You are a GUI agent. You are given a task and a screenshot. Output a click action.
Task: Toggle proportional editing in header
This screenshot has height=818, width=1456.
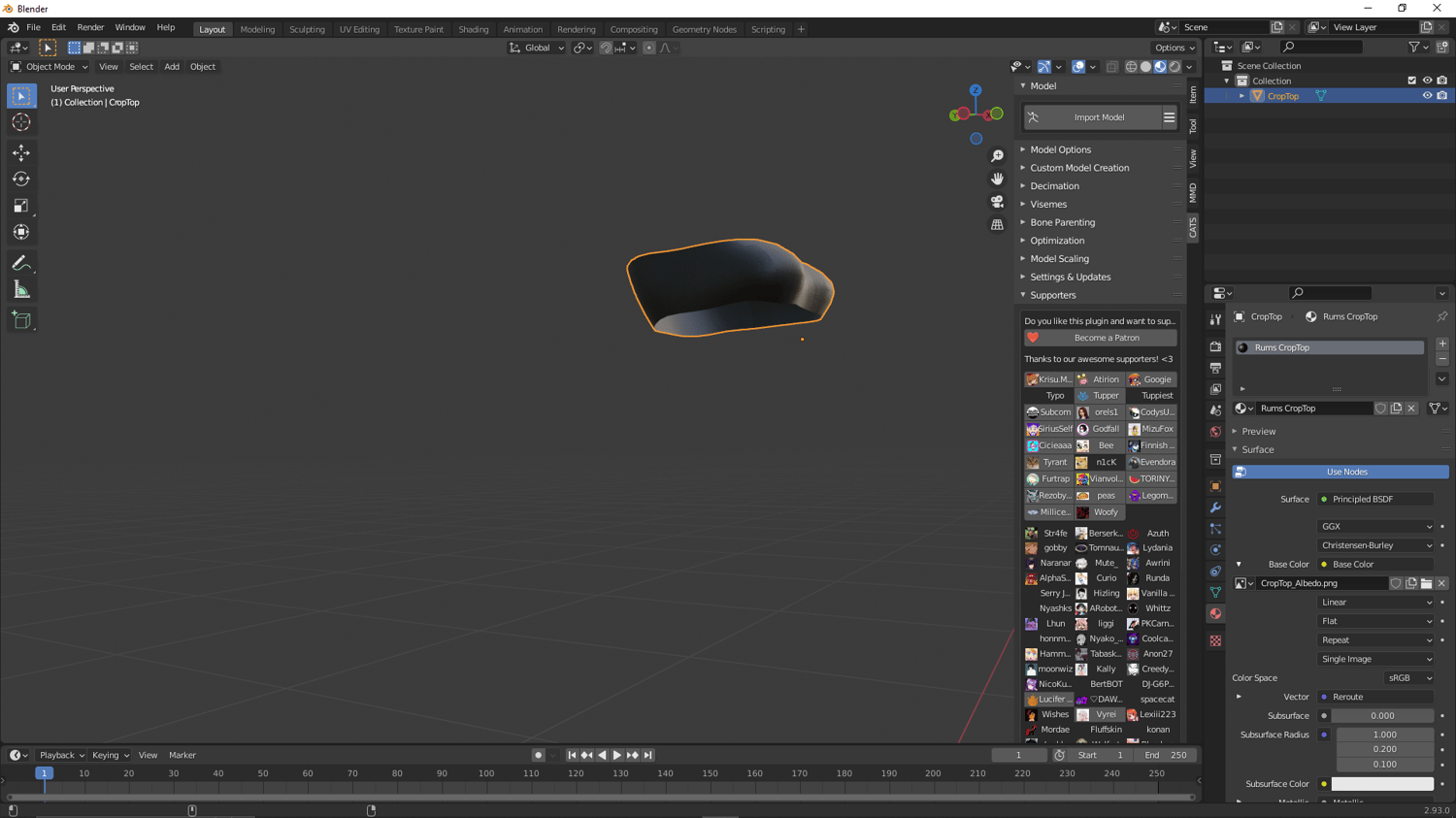click(649, 48)
